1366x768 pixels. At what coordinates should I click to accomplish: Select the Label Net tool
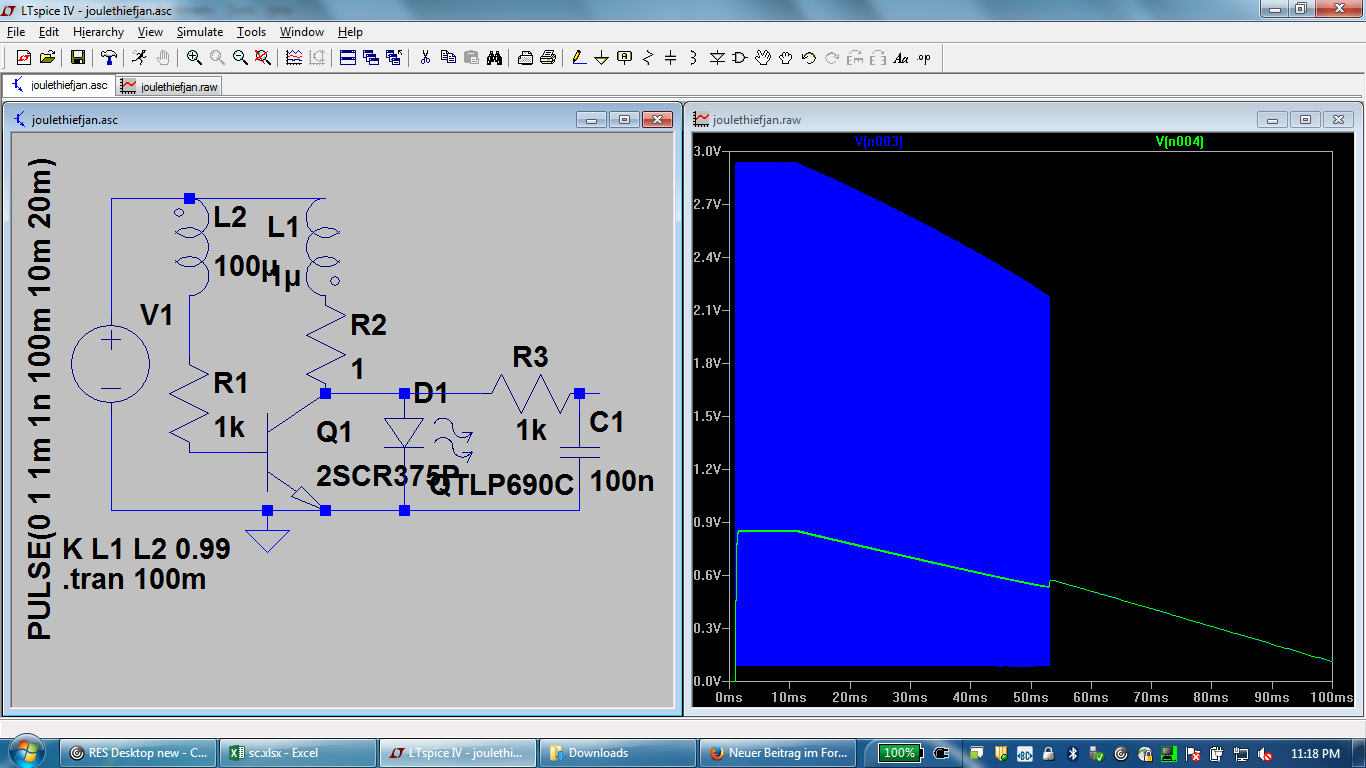[625, 58]
